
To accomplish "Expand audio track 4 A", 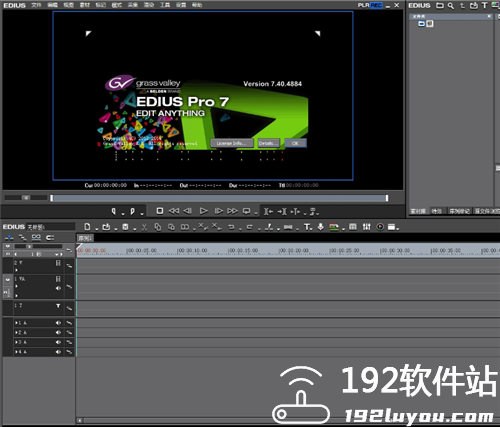I will pyautogui.click(x=16, y=352).
